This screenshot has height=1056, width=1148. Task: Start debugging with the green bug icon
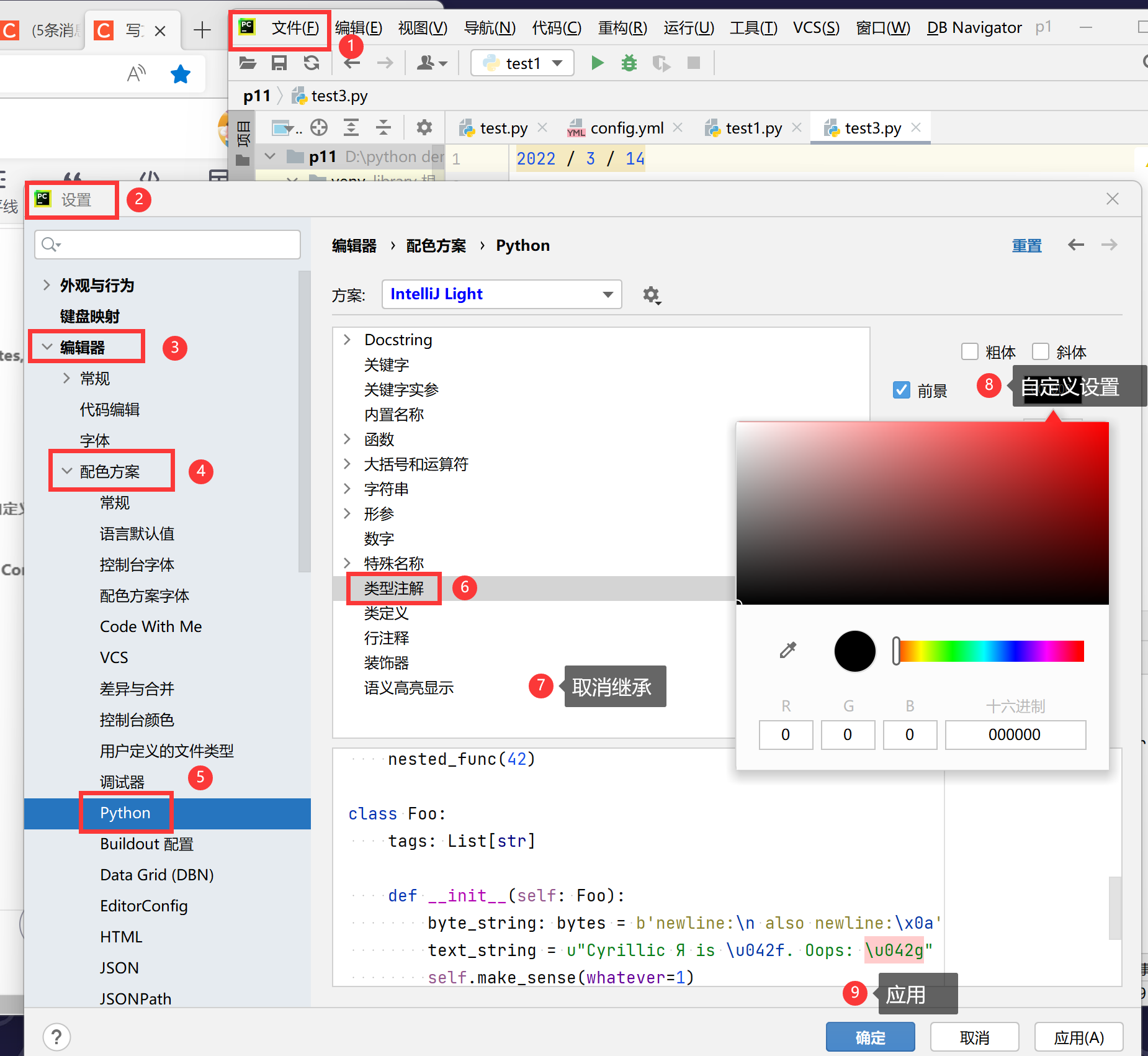[x=629, y=63]
